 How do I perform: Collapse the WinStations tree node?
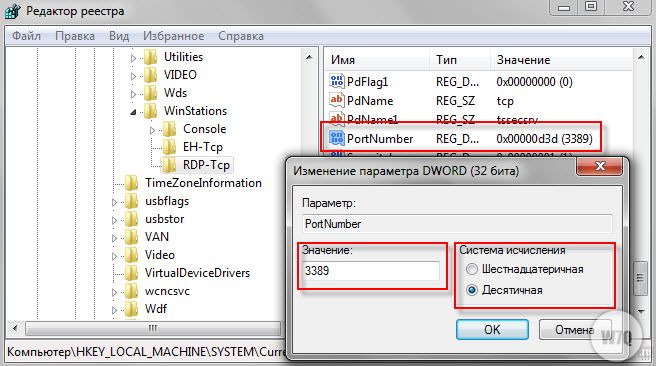(x=133, y=112)
